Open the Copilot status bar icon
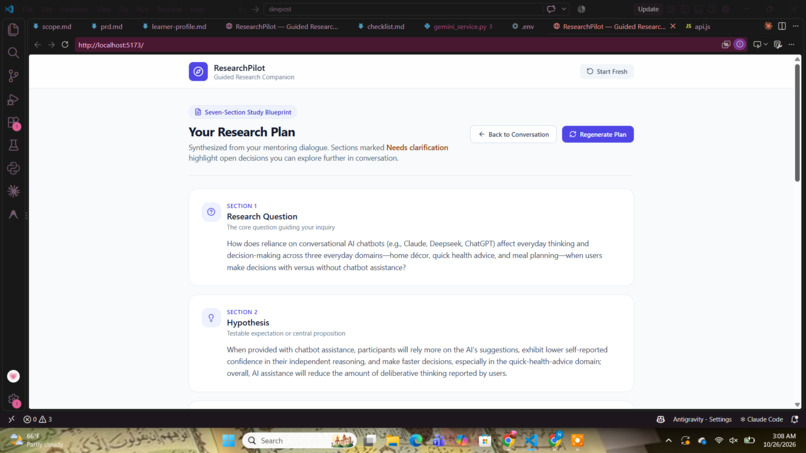This screenshot has height=453, width=806. 661,419
